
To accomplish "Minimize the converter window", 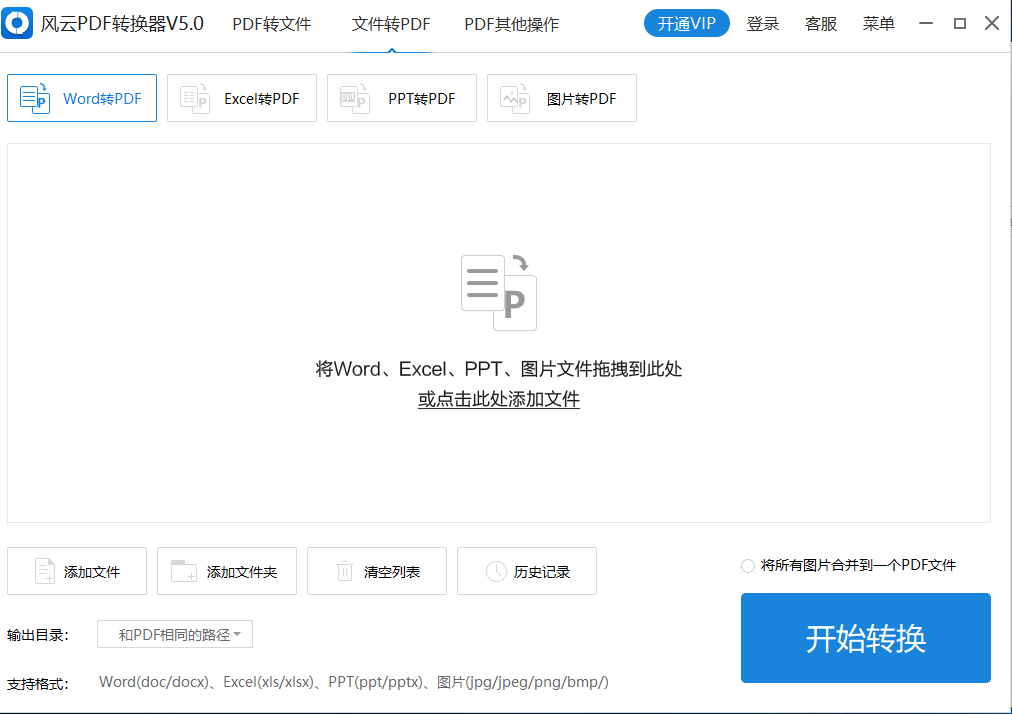I will pos(926,23).
